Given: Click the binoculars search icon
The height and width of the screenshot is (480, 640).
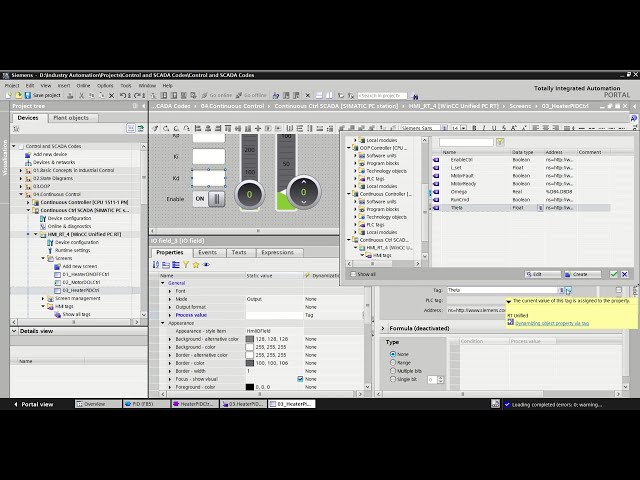Looking at the screenshot, I should pos(415,96).
